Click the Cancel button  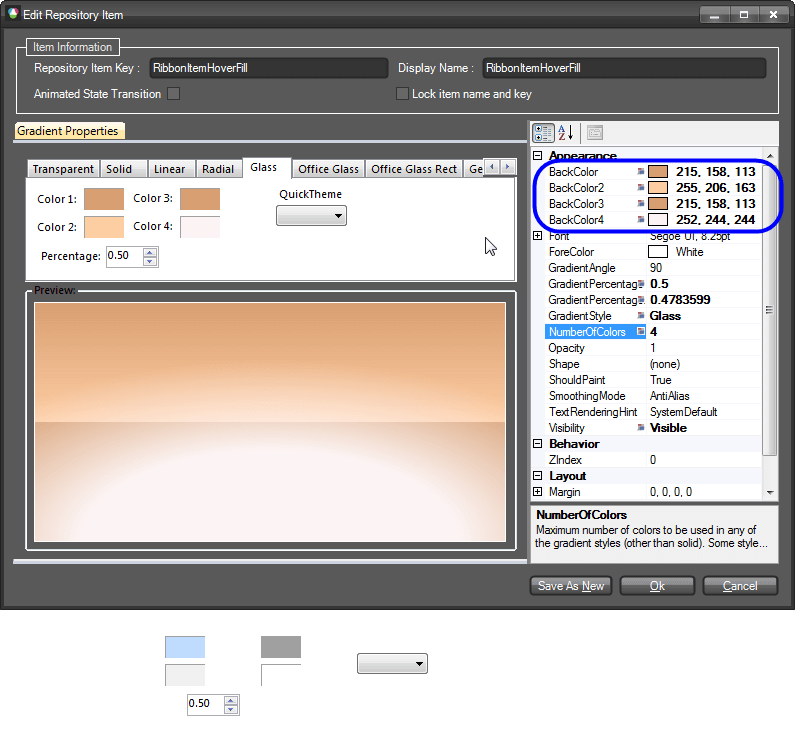[740, 586]
